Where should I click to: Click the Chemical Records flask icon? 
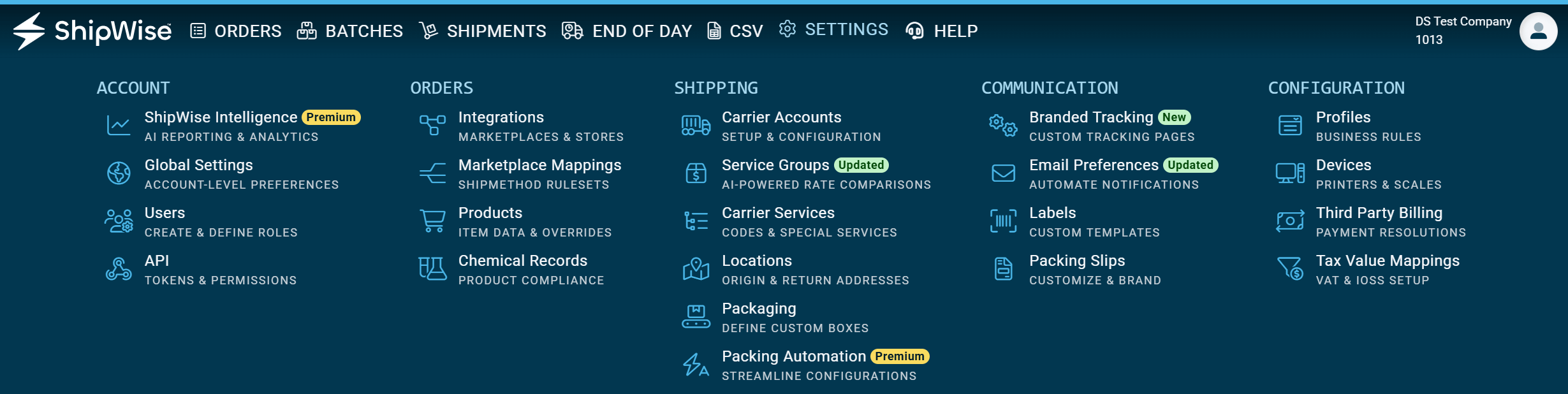tap(432, 268)
